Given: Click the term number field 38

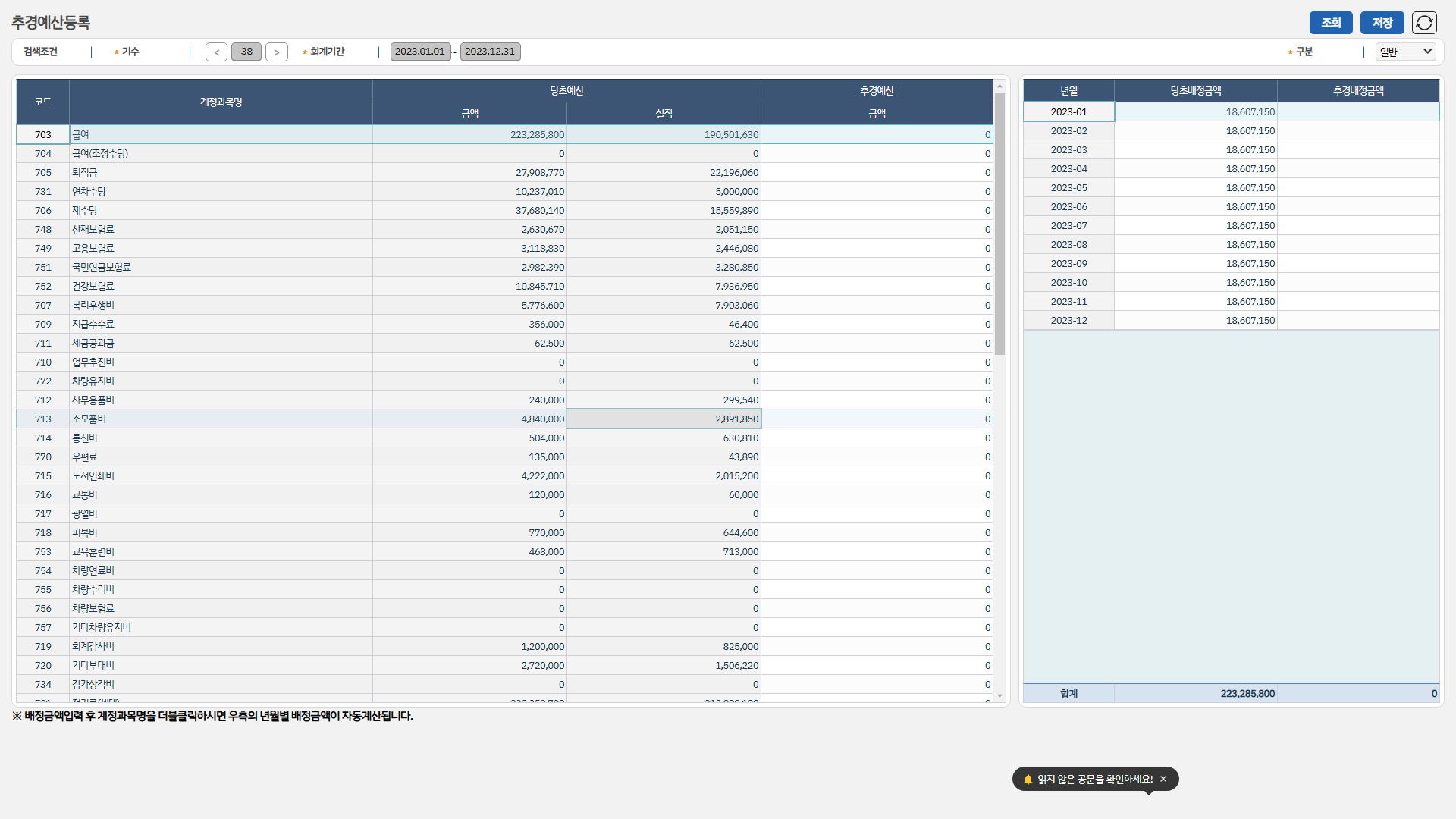Looking at the screenshot, I should point(246,52).
